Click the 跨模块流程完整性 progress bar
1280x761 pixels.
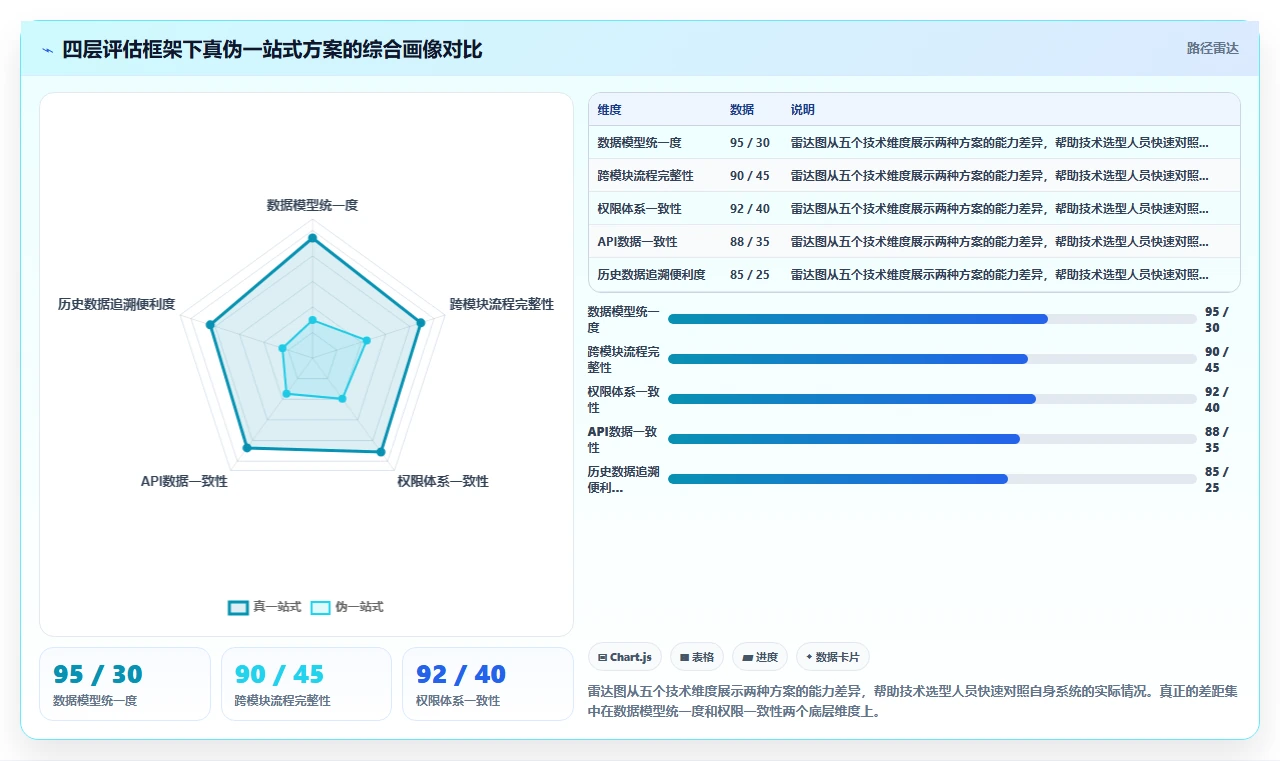click(x=932, y=359)
